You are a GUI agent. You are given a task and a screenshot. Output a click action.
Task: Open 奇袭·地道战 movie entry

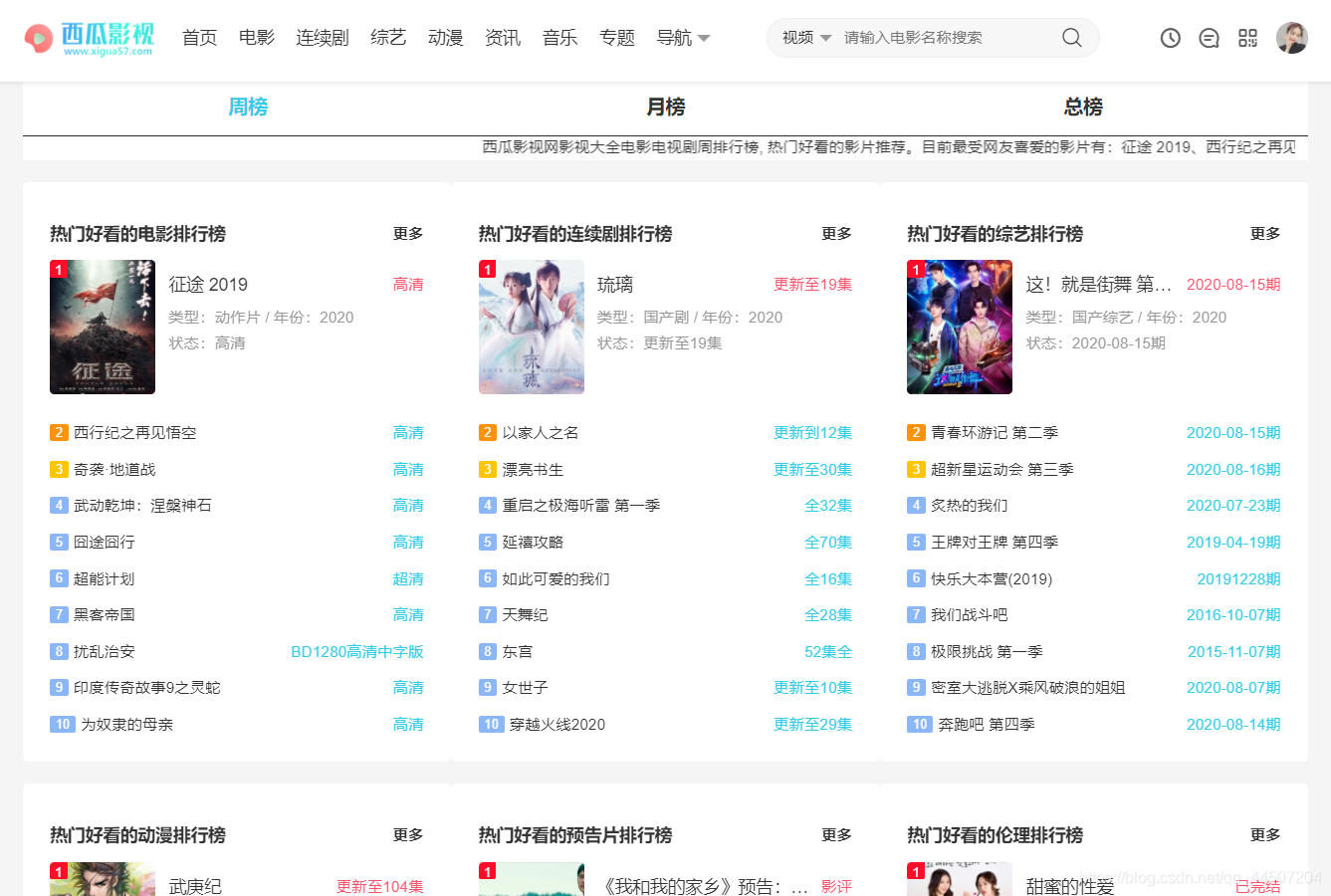(114, 469)
